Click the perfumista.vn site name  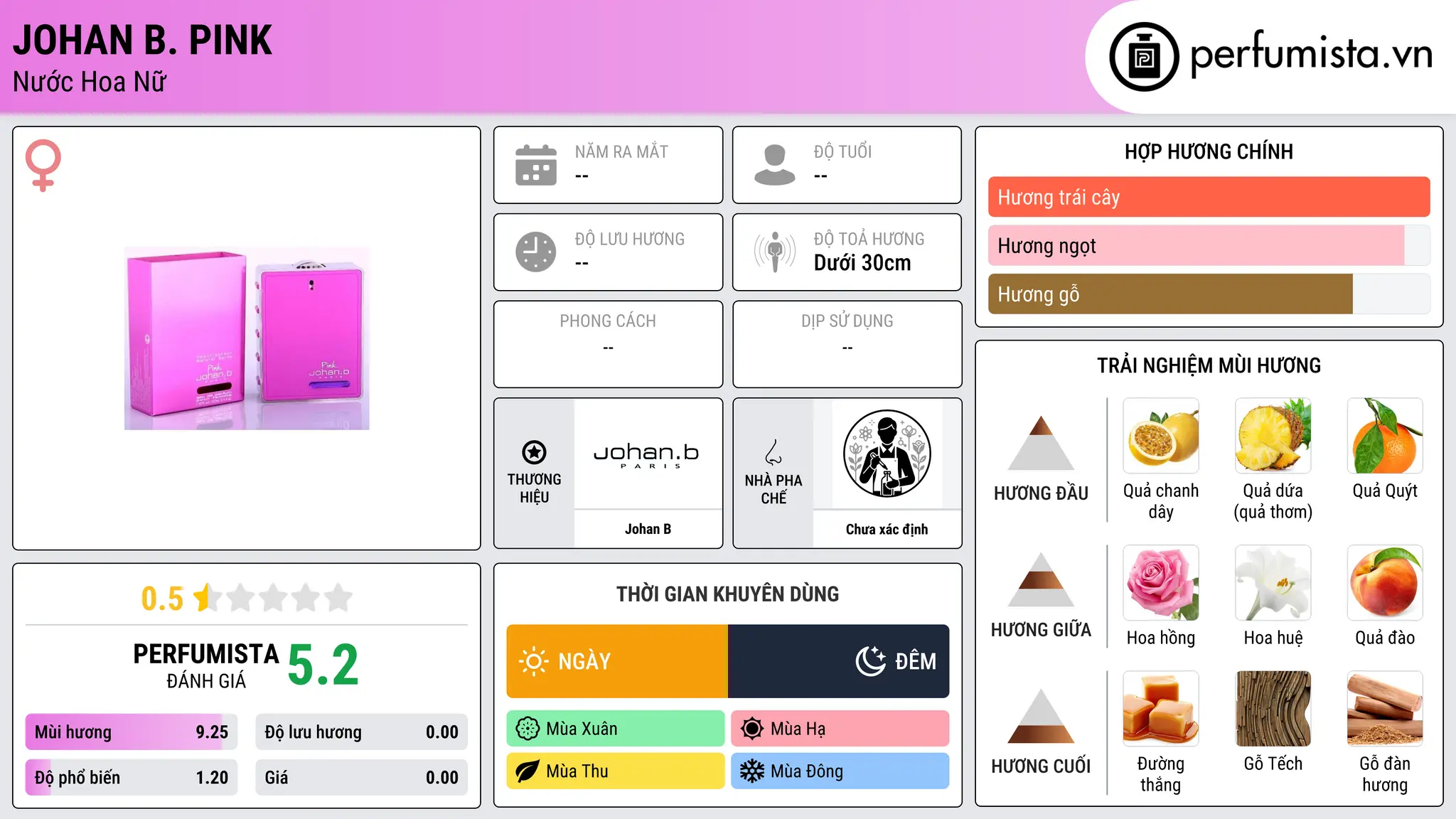click(1311, 55)
